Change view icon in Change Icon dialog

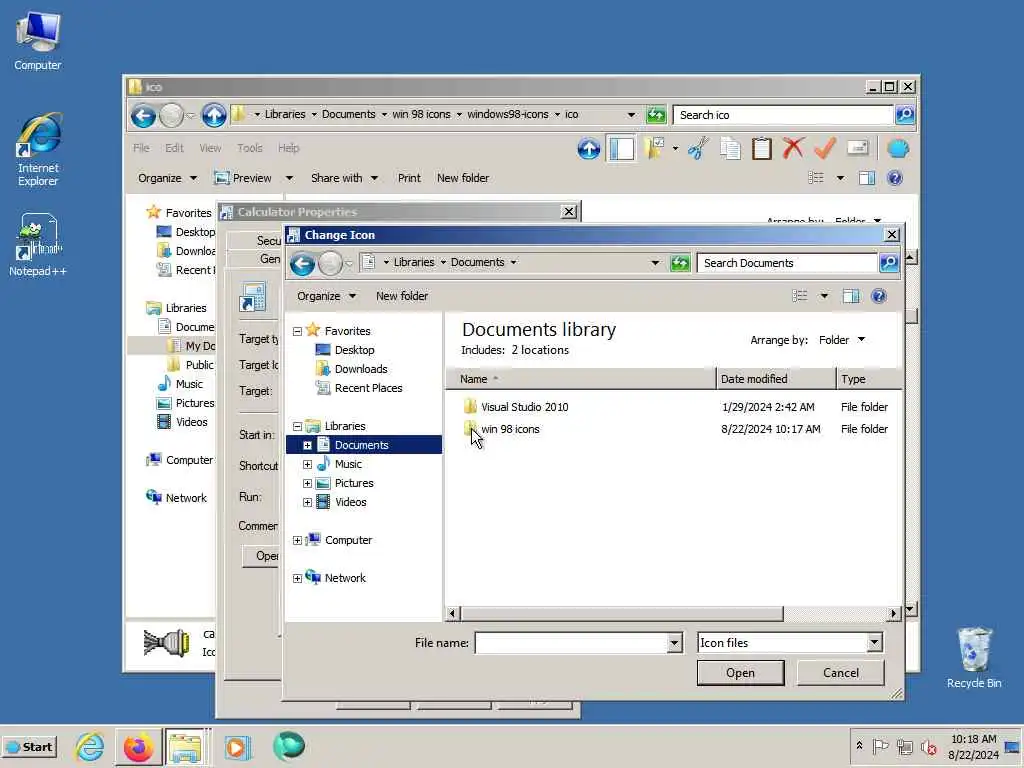(x=800, y=296)
